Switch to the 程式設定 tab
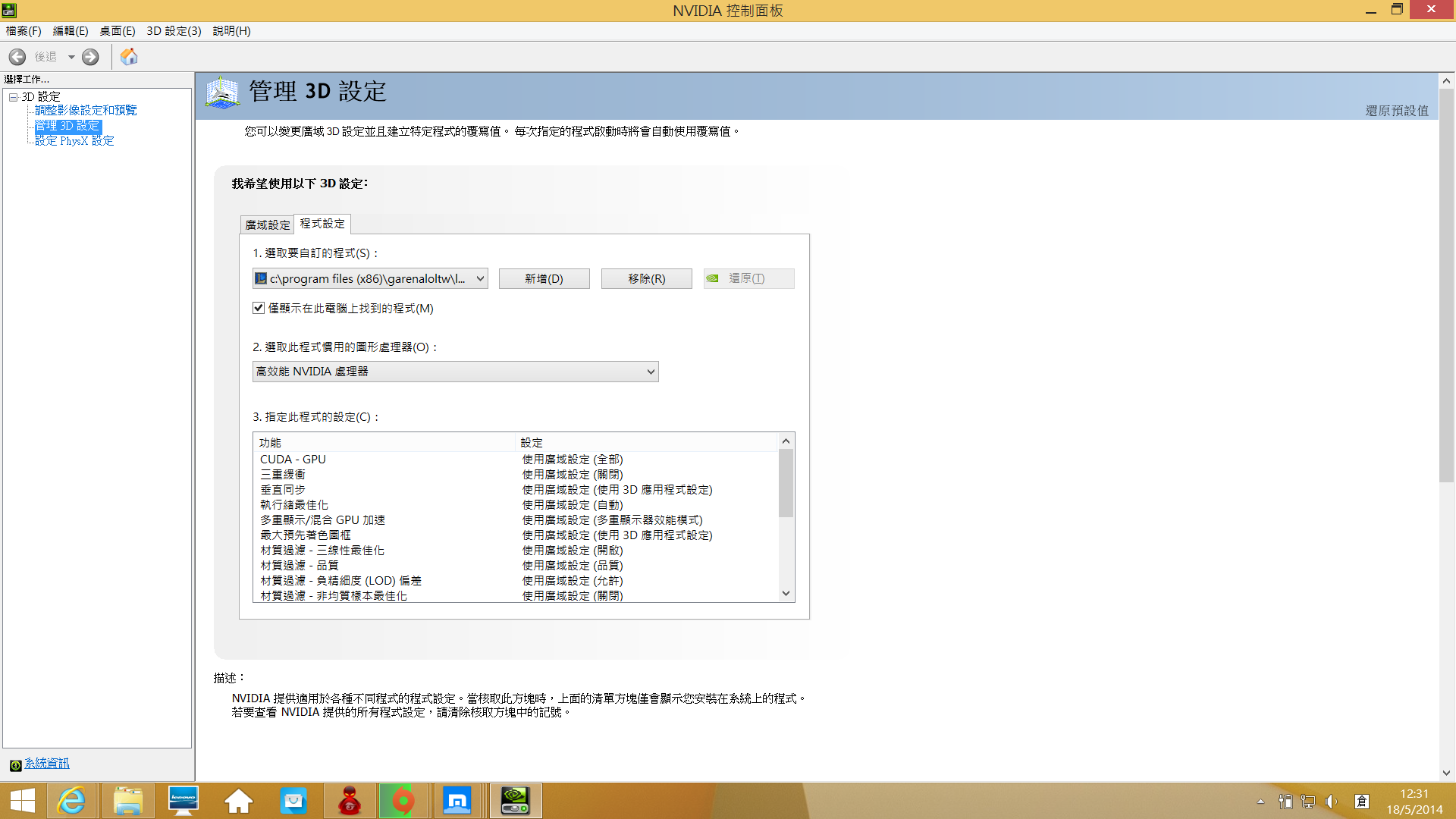The width and height of the screenshot is (1456, 819). (322, 224)
